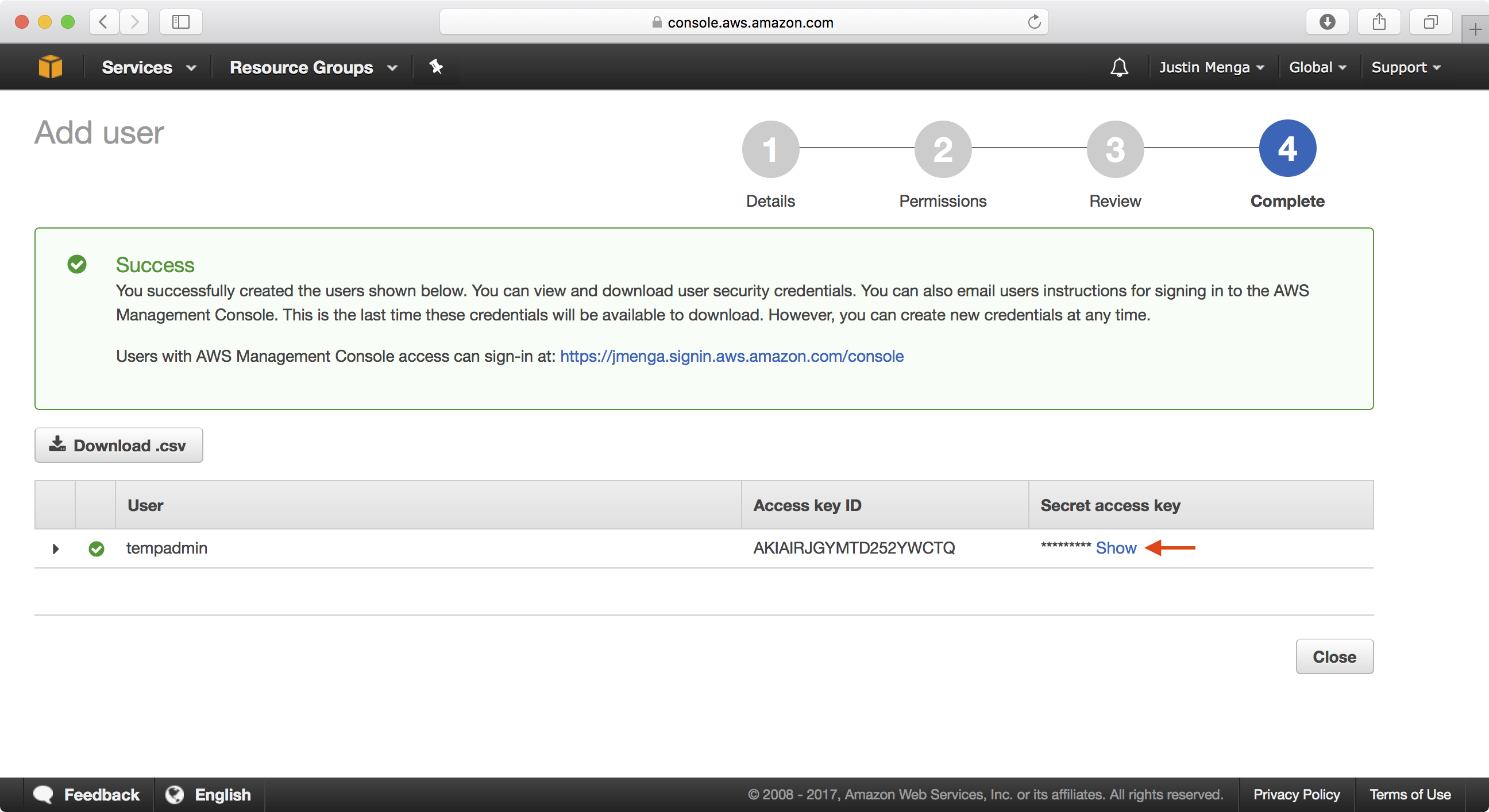
Task: Toggle the Safari sidebar button
Action: 181,22
